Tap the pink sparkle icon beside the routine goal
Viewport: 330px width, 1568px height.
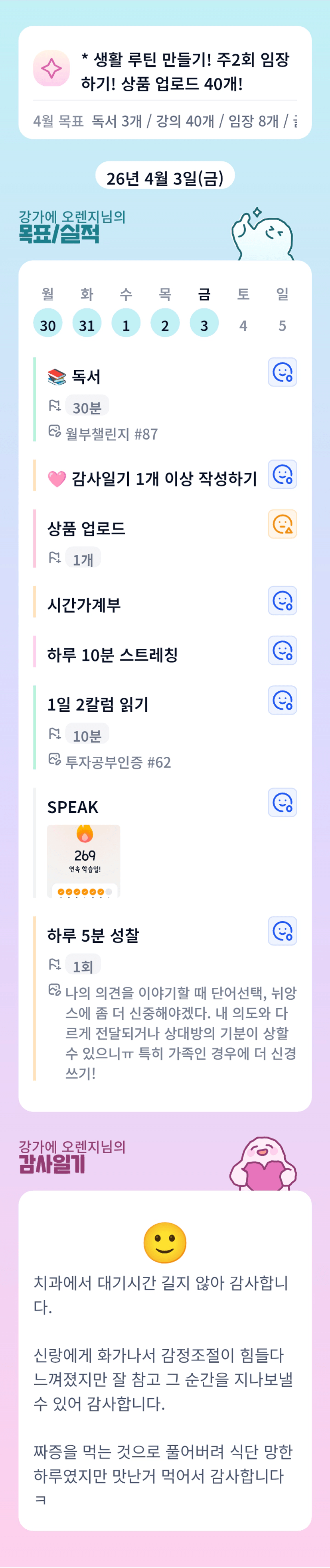(51, 68)
